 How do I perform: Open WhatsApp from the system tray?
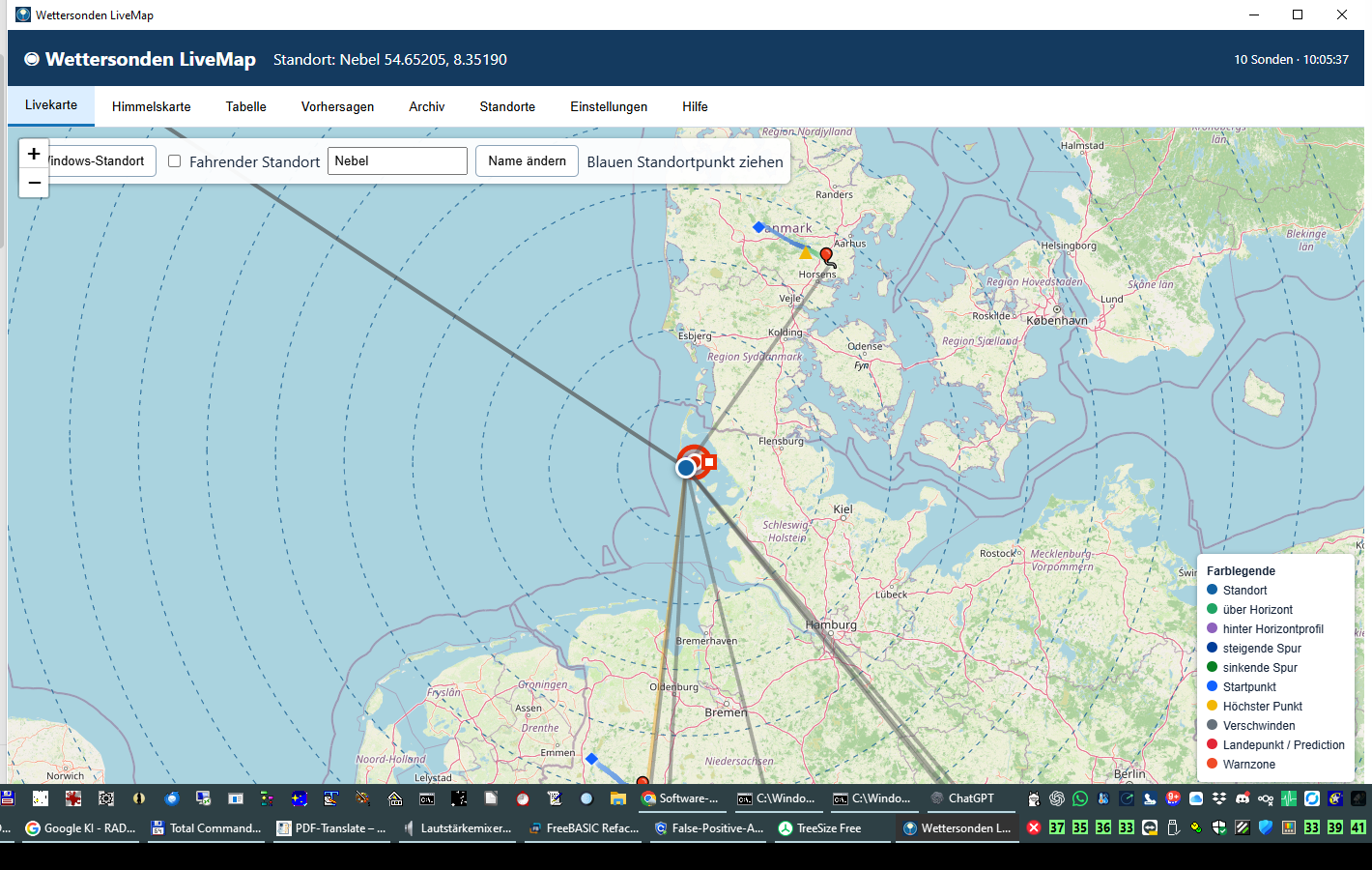point(1080,798)
